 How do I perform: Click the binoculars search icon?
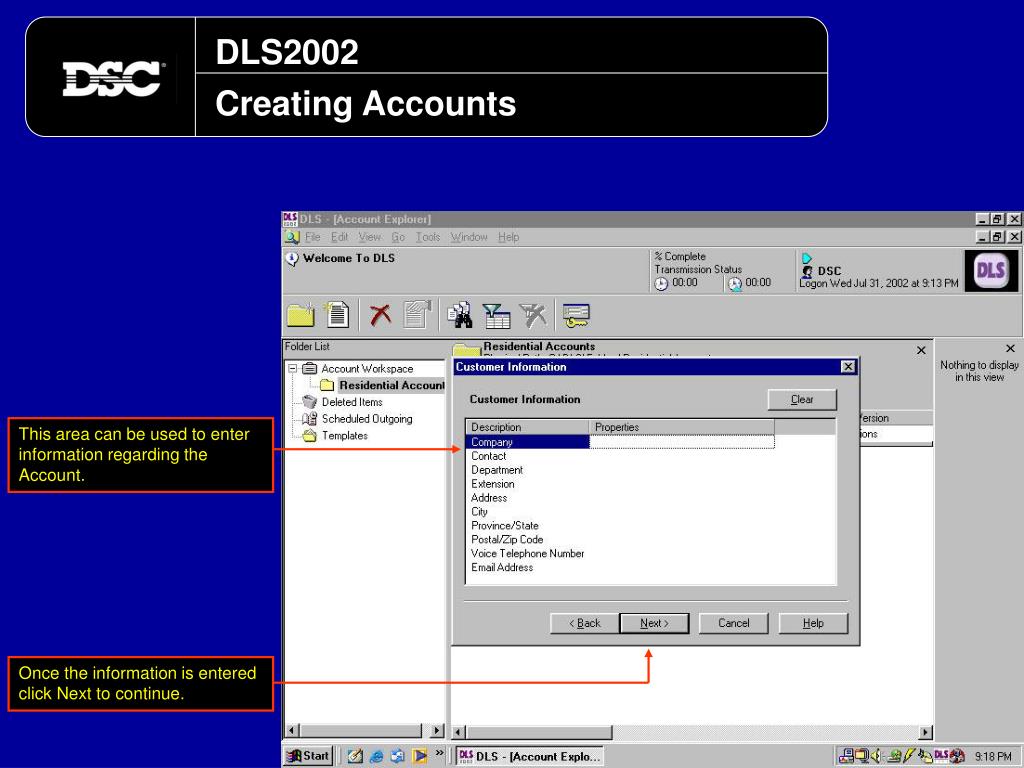[x=460, y=315]
